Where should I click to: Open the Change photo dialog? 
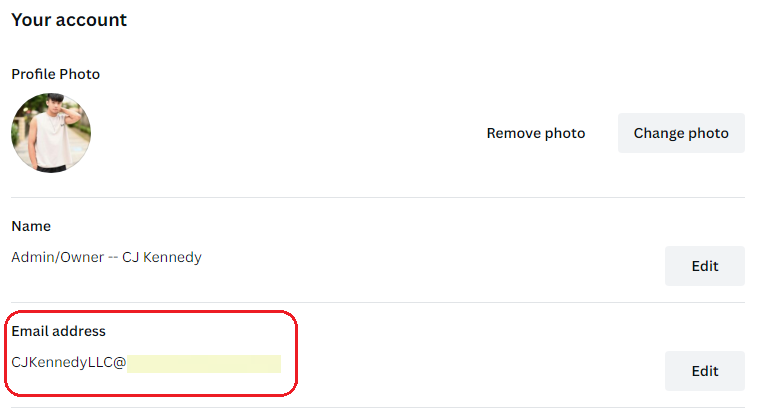681,133
